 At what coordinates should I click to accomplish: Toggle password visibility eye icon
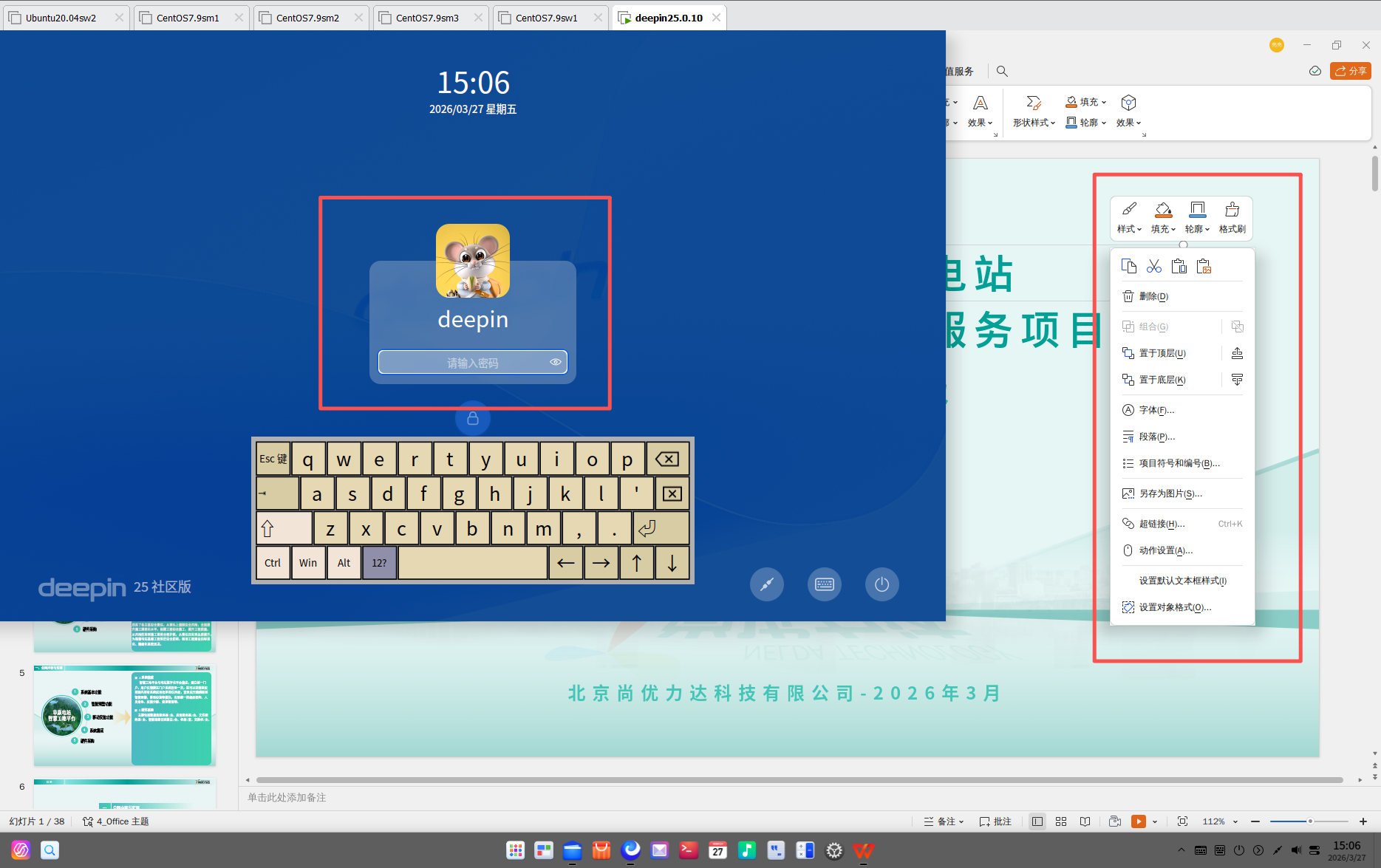[x=555, y=362]
